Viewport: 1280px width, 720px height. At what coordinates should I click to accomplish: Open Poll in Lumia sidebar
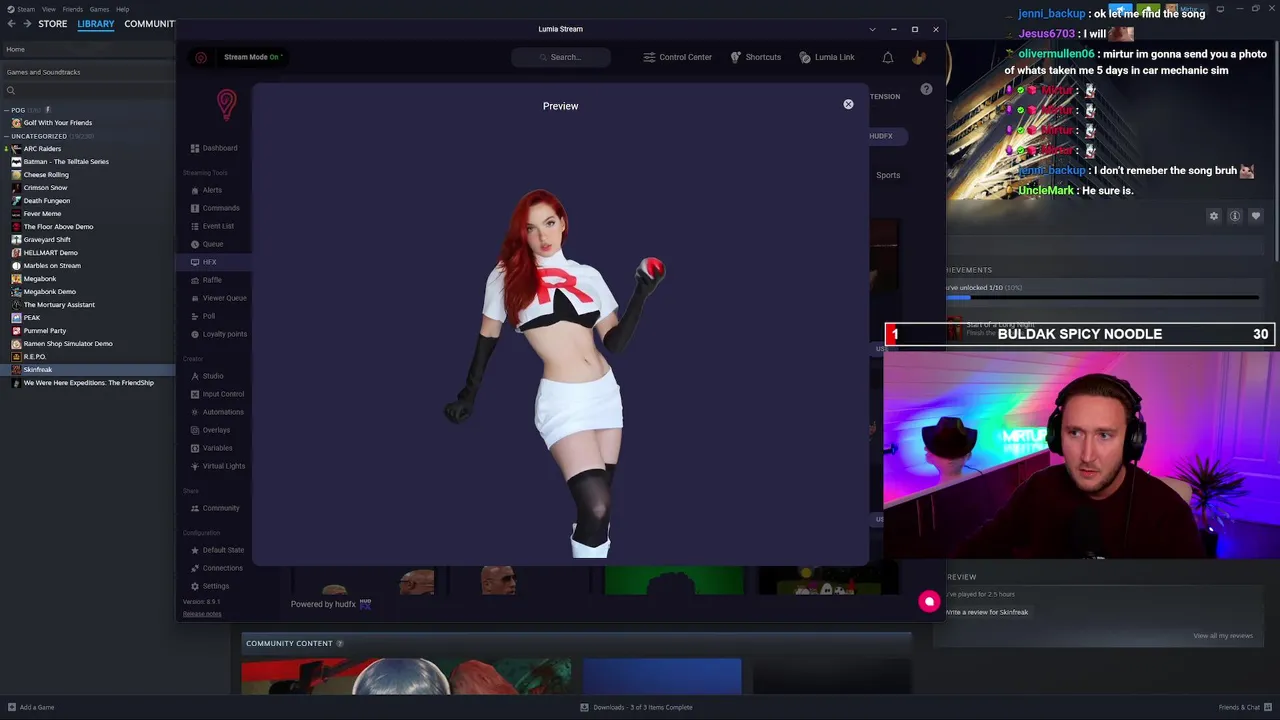click(202, 316)
